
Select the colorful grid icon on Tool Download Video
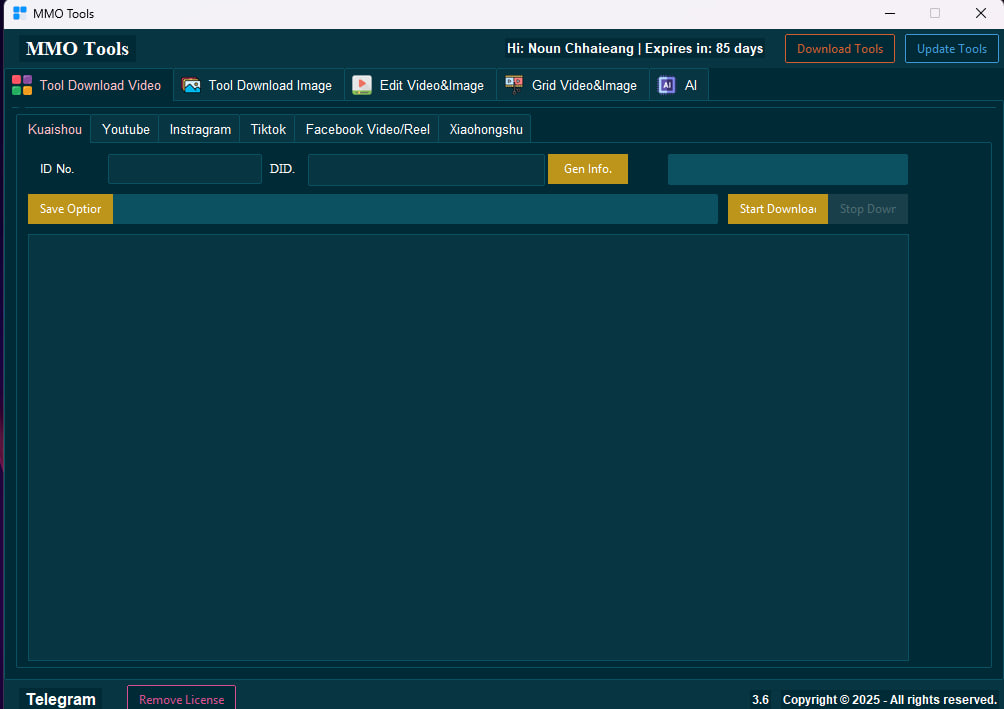[x=21, y=85]
